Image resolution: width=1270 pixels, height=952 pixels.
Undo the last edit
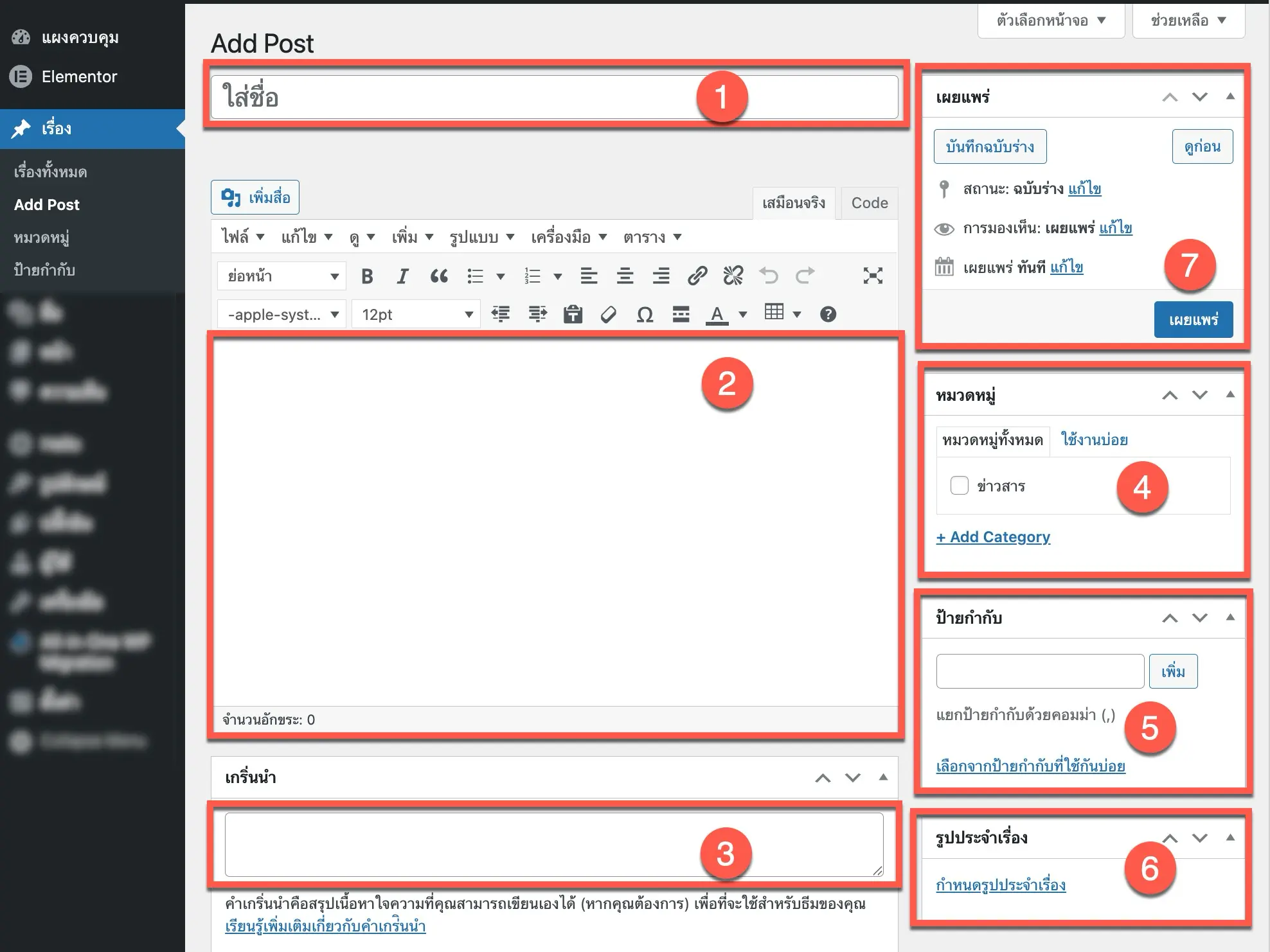[769, 276]
